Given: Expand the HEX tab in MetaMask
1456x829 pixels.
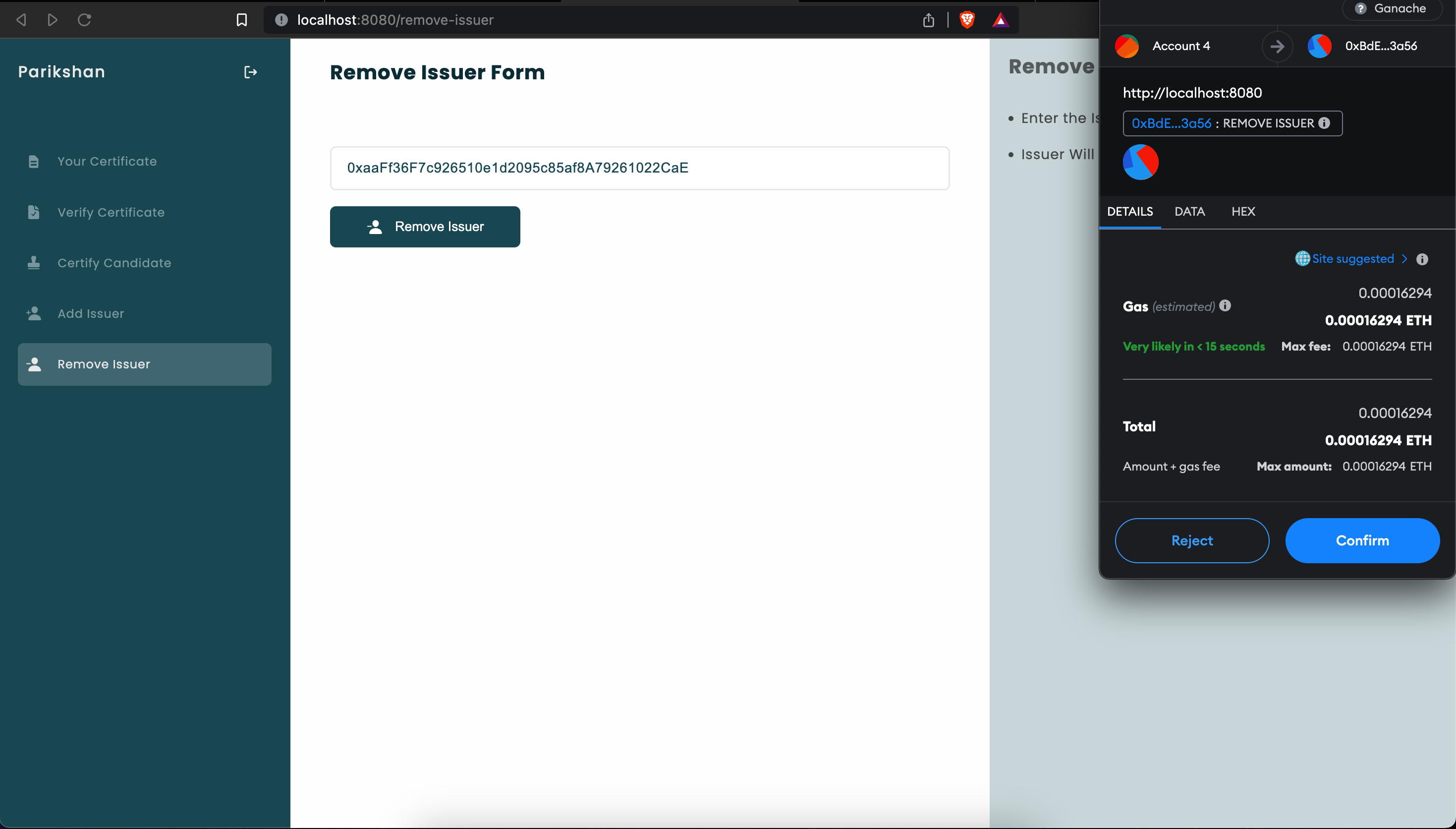Looking at the screenshot, I should (x=1243, y=211).
